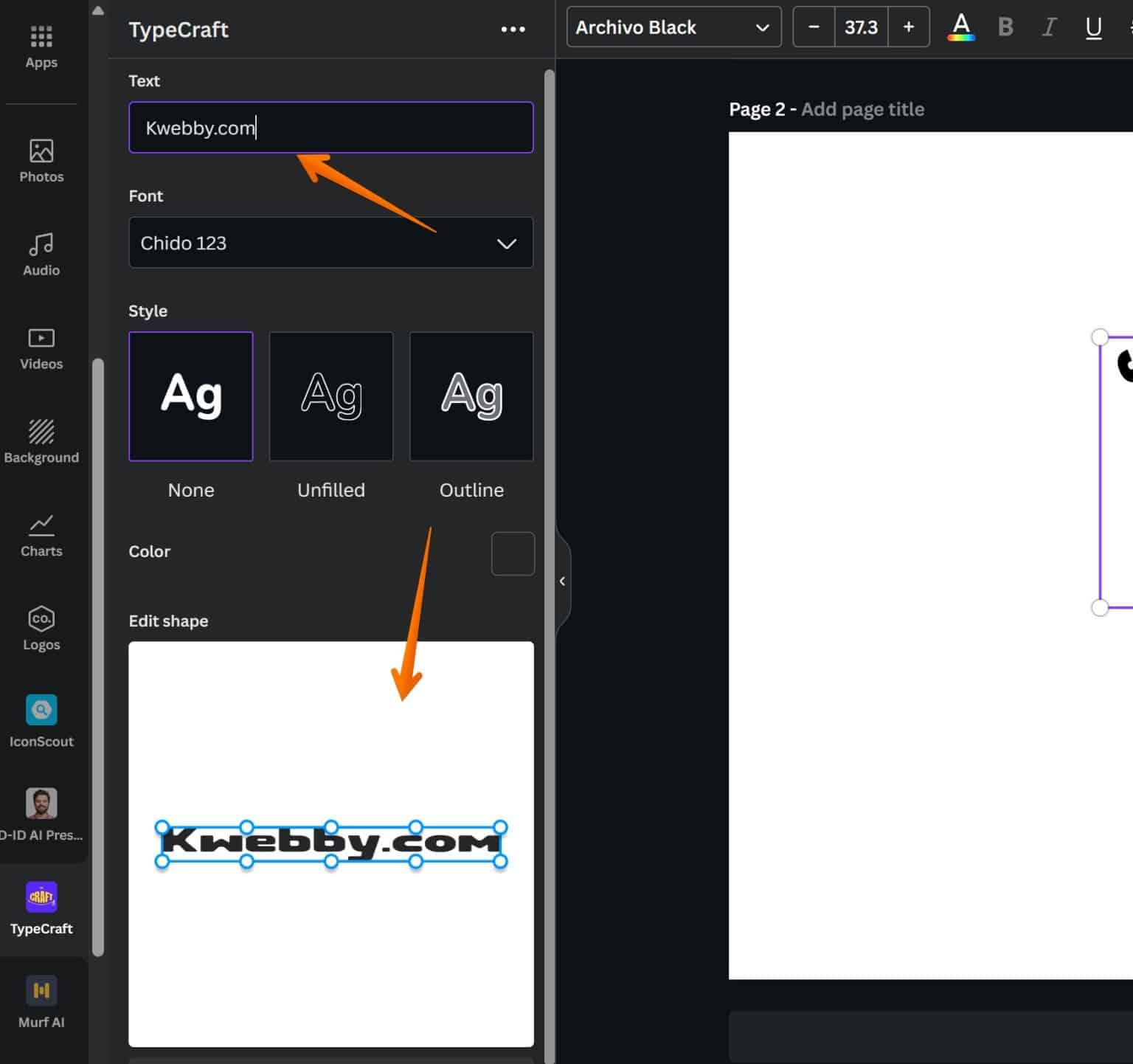Open the Archivo Black font selector
Viewport: 1133px width, 1064px height.
(673, 27)
